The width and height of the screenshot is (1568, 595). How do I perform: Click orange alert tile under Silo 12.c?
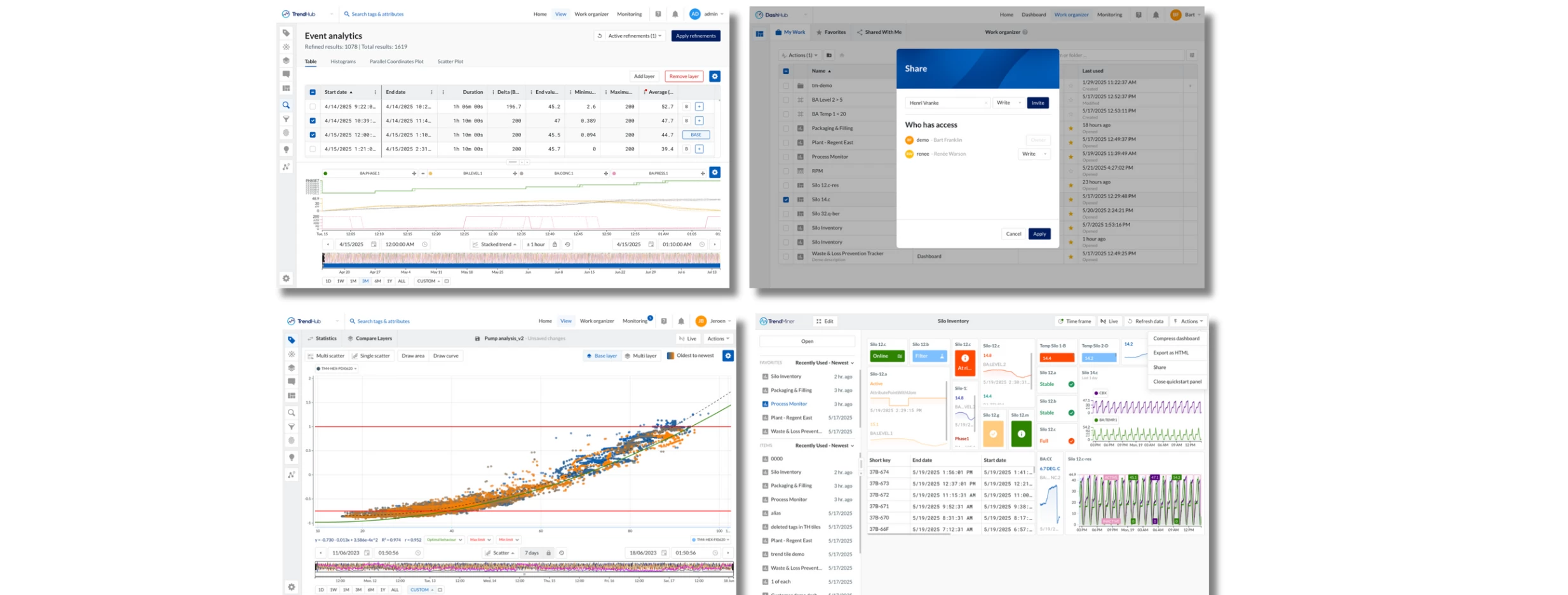pyautogui.click(x=964, y=362)
